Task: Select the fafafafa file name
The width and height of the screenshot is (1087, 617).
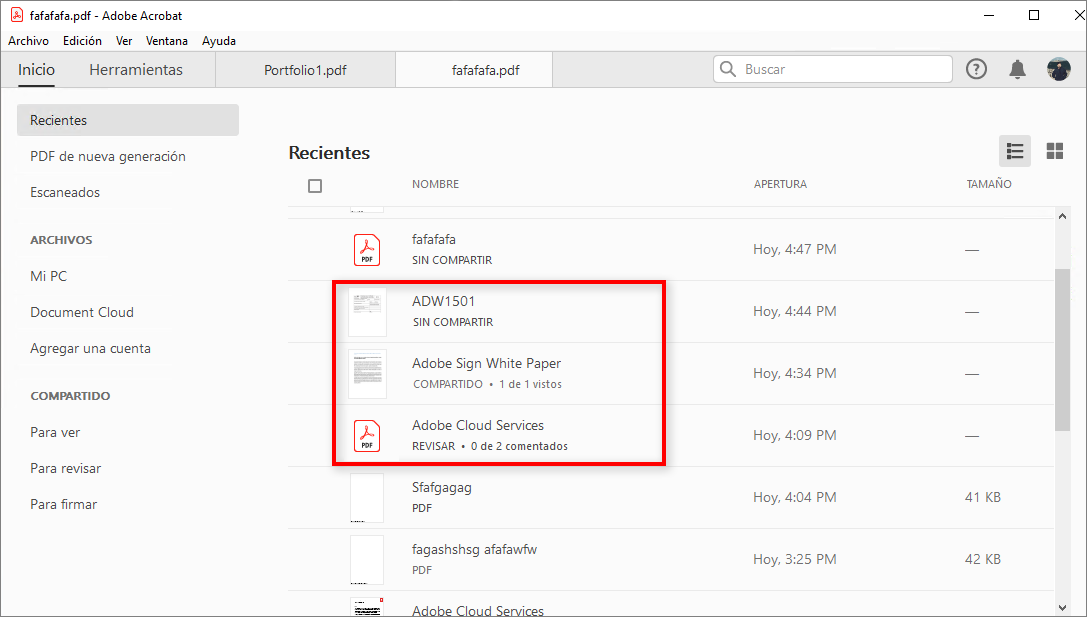Action: tap(434, 240)
